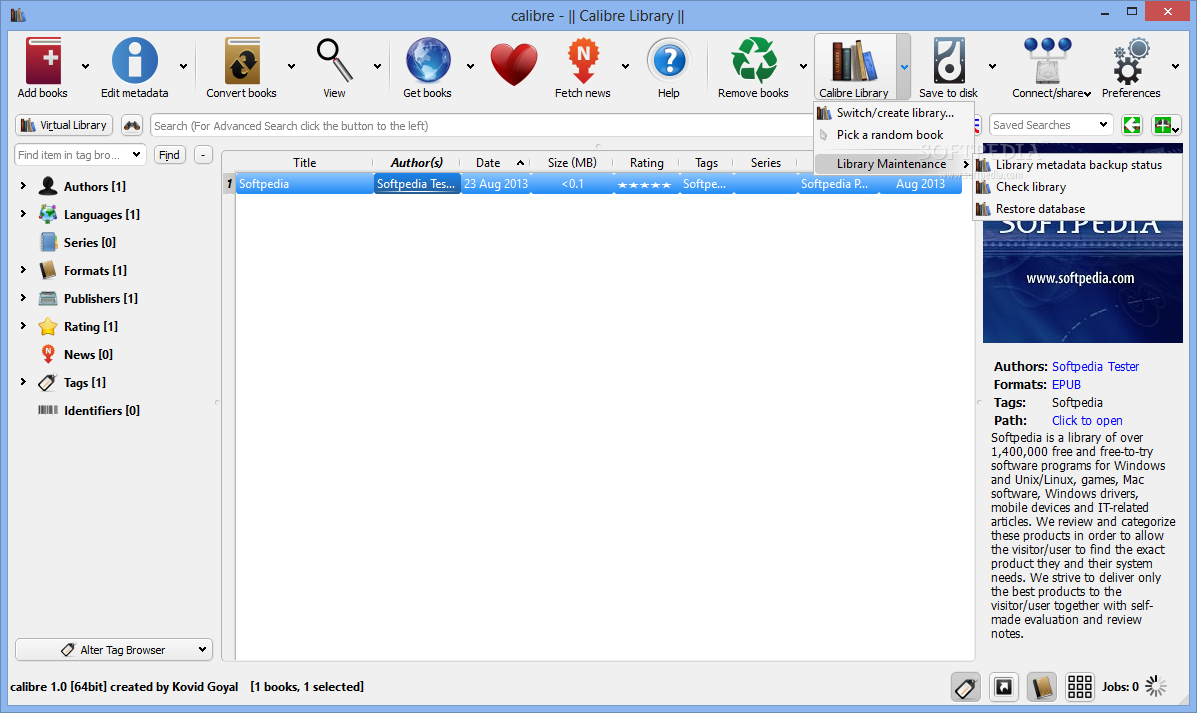Toggle cover grid icon in status bar
1197x713 pixels.
coord(1079,687)
